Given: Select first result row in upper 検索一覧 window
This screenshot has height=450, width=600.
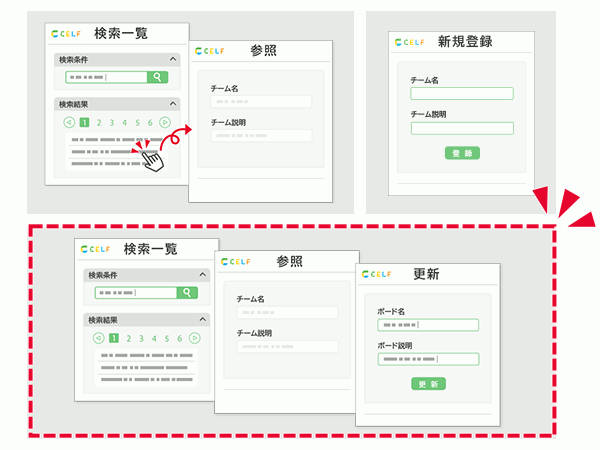Looking at the screenshot, I should [117, 140].
